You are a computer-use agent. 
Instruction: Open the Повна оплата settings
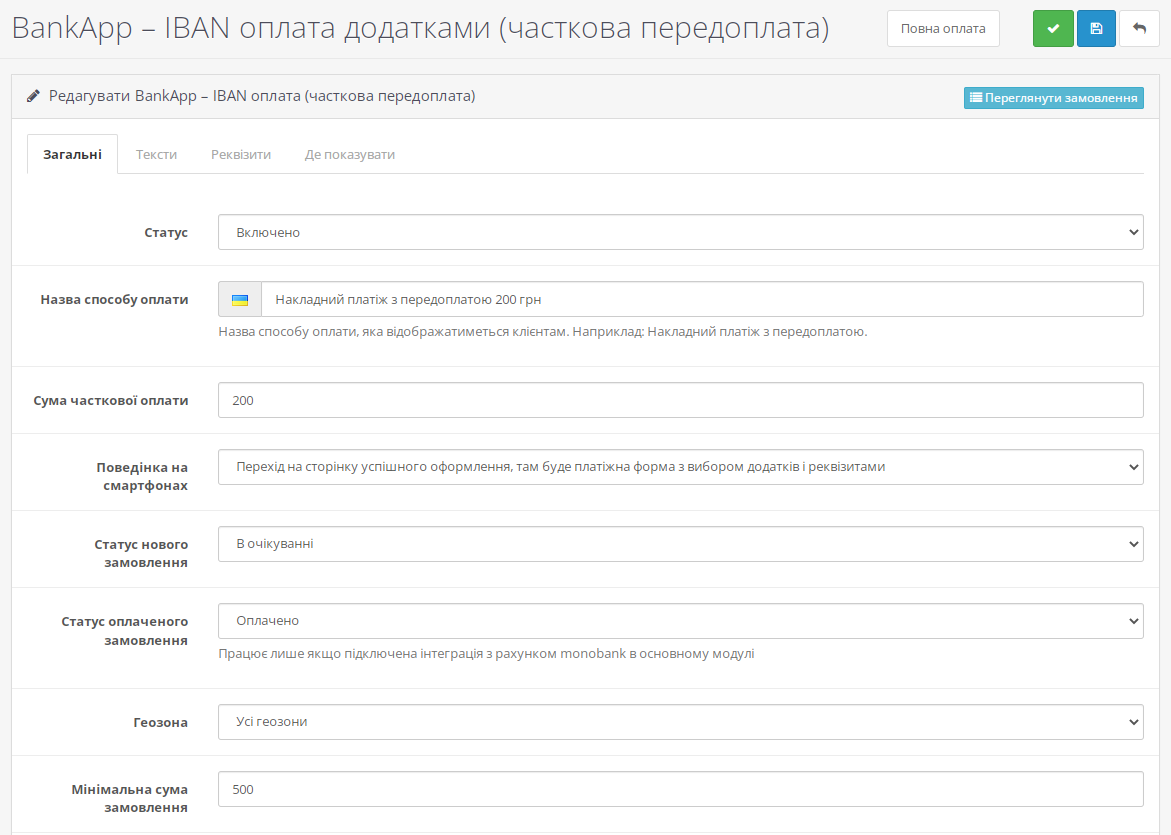[x=943, y=29]
